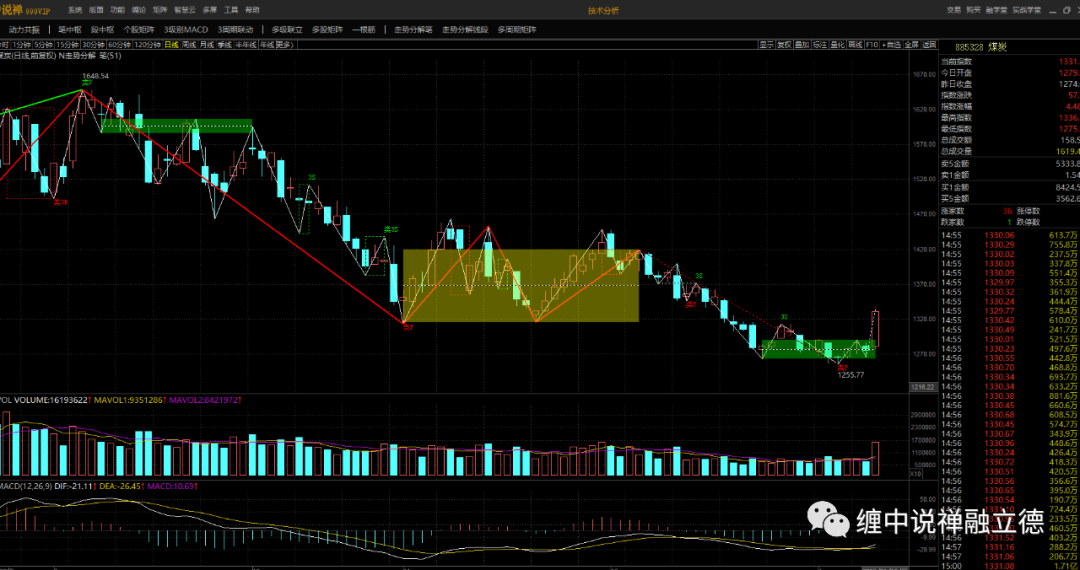Click the 总成交量 row label
This screenshot has height=570, width=1080.
tap(956, 151)
